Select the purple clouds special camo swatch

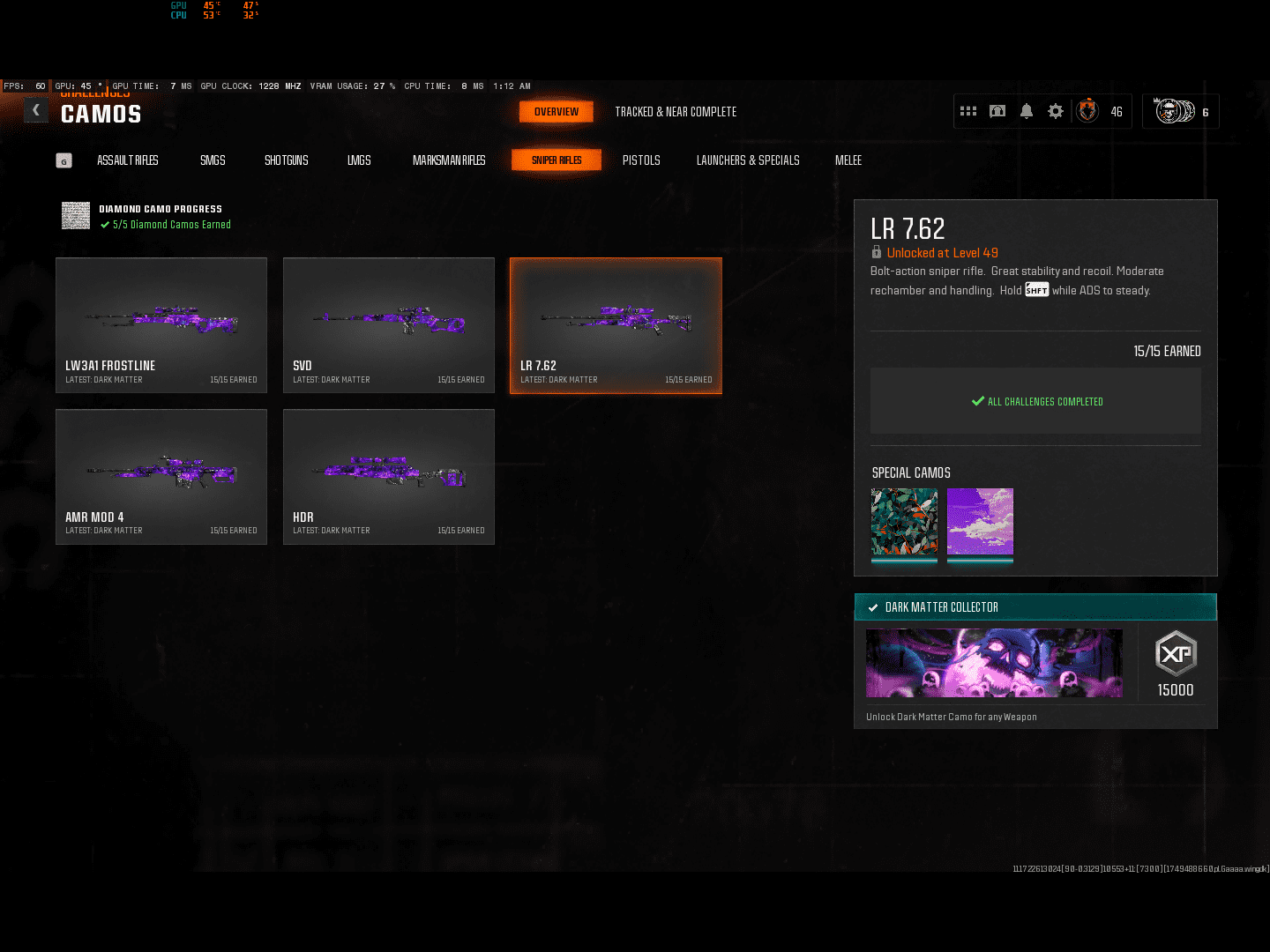pyautogui.click(x=980, y=522)
